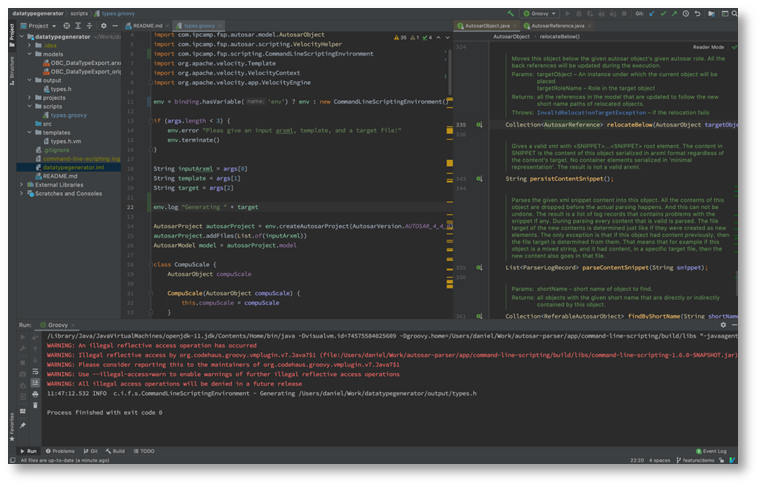Click the Build Project hammer icon
This screenshot has height=487, width=761.
point(511,14)
